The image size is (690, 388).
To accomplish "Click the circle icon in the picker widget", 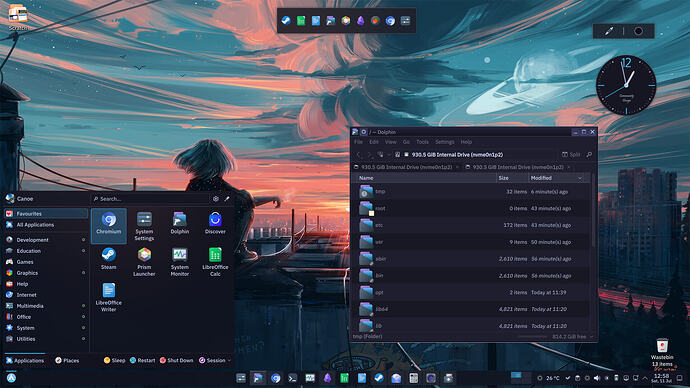I will (638, 31).
